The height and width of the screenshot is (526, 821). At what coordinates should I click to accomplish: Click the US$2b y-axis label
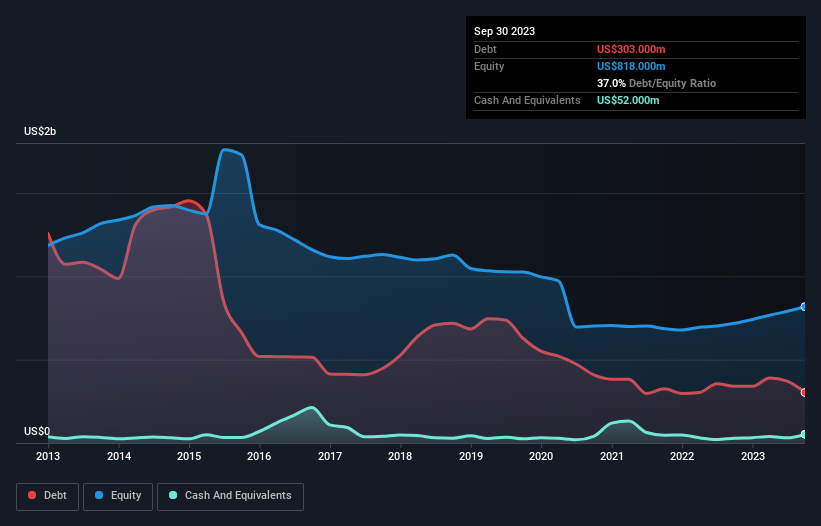(x=40, y=131)
